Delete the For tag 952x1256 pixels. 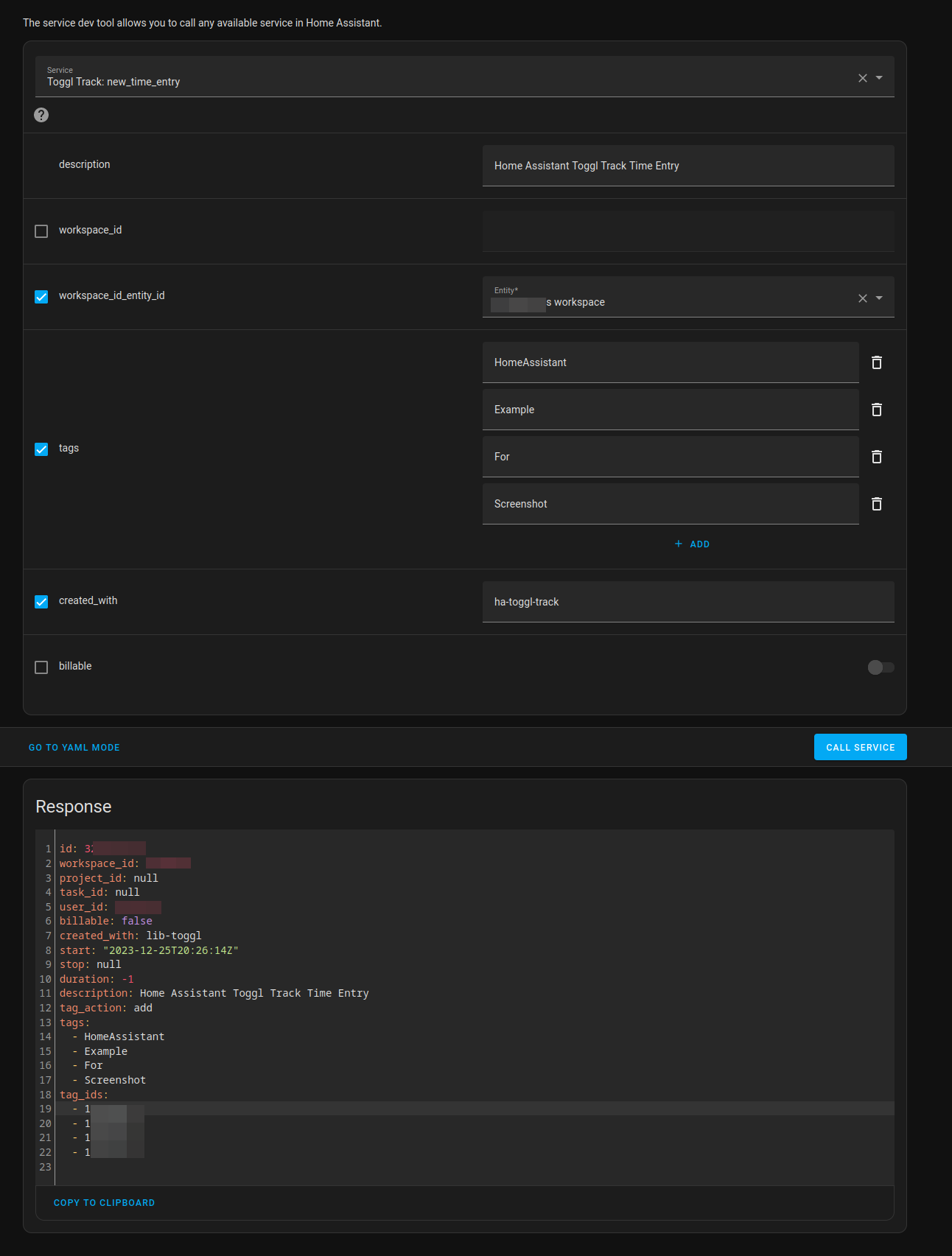877,457
